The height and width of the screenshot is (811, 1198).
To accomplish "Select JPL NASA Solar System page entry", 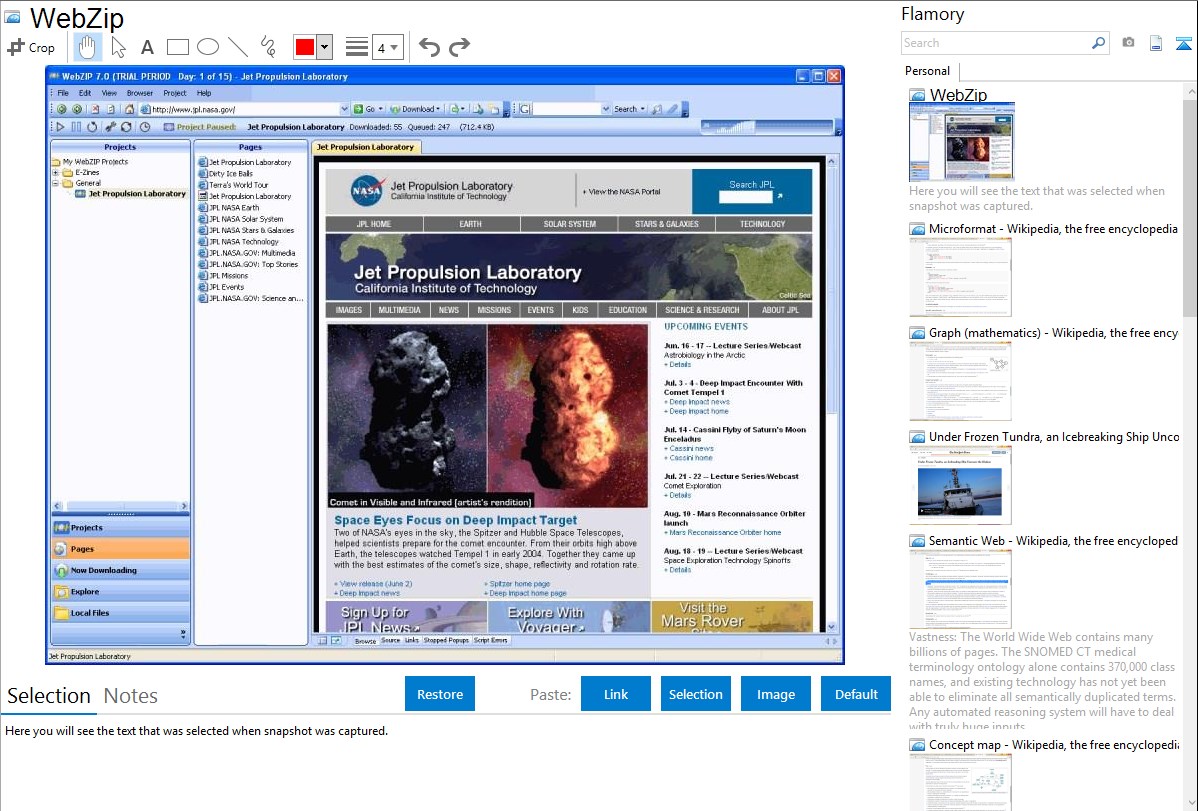I will point(246,219).
